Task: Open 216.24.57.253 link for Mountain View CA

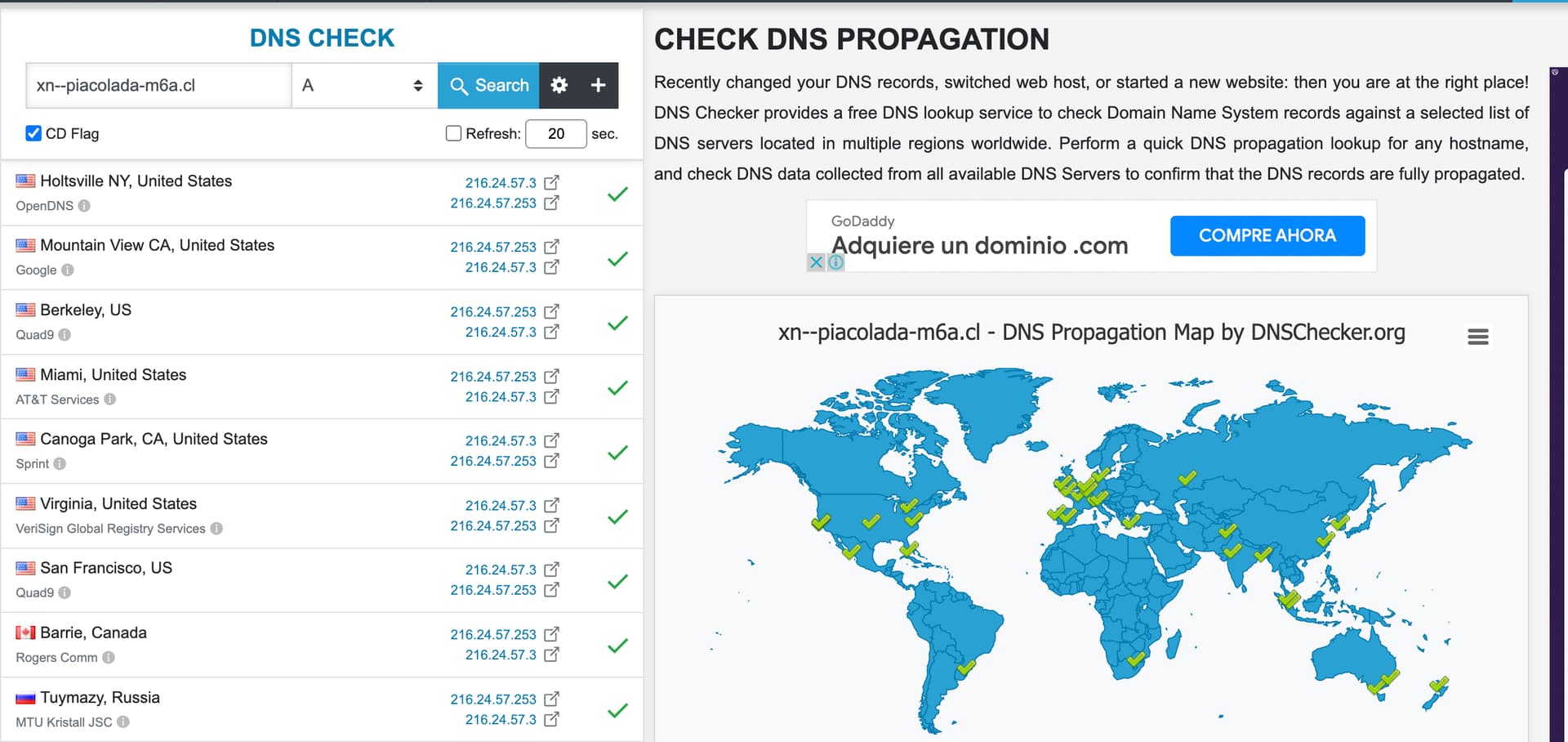Action: pyautogui.click(x=493, y=247)
